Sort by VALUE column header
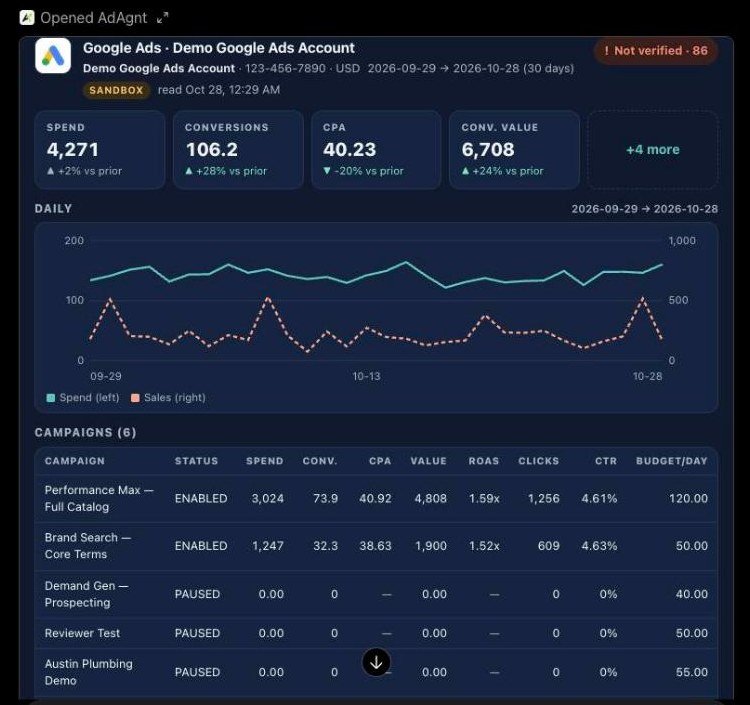Screen dimensions: 750x705 [x=429, y=461]
